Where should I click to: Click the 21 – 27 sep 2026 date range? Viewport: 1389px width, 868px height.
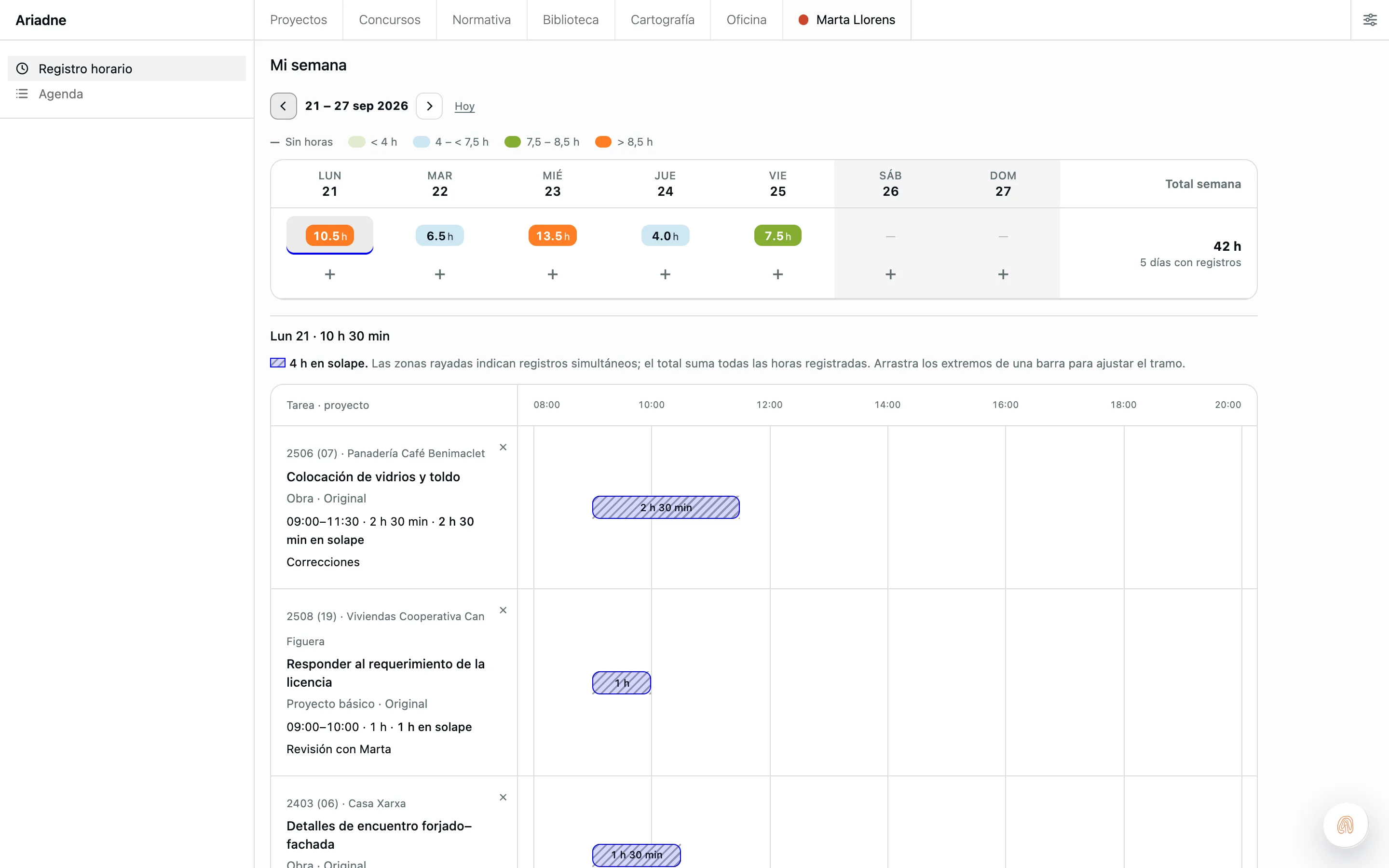tap(356, 106)
